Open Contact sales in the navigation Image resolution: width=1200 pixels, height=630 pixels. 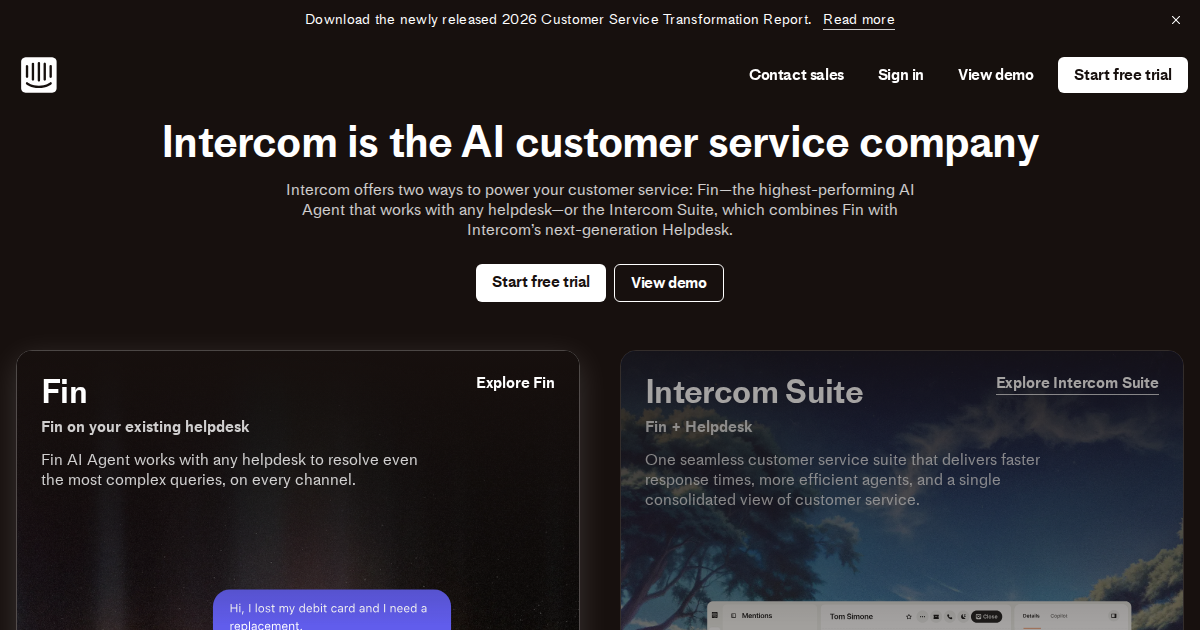pos(796,75)
